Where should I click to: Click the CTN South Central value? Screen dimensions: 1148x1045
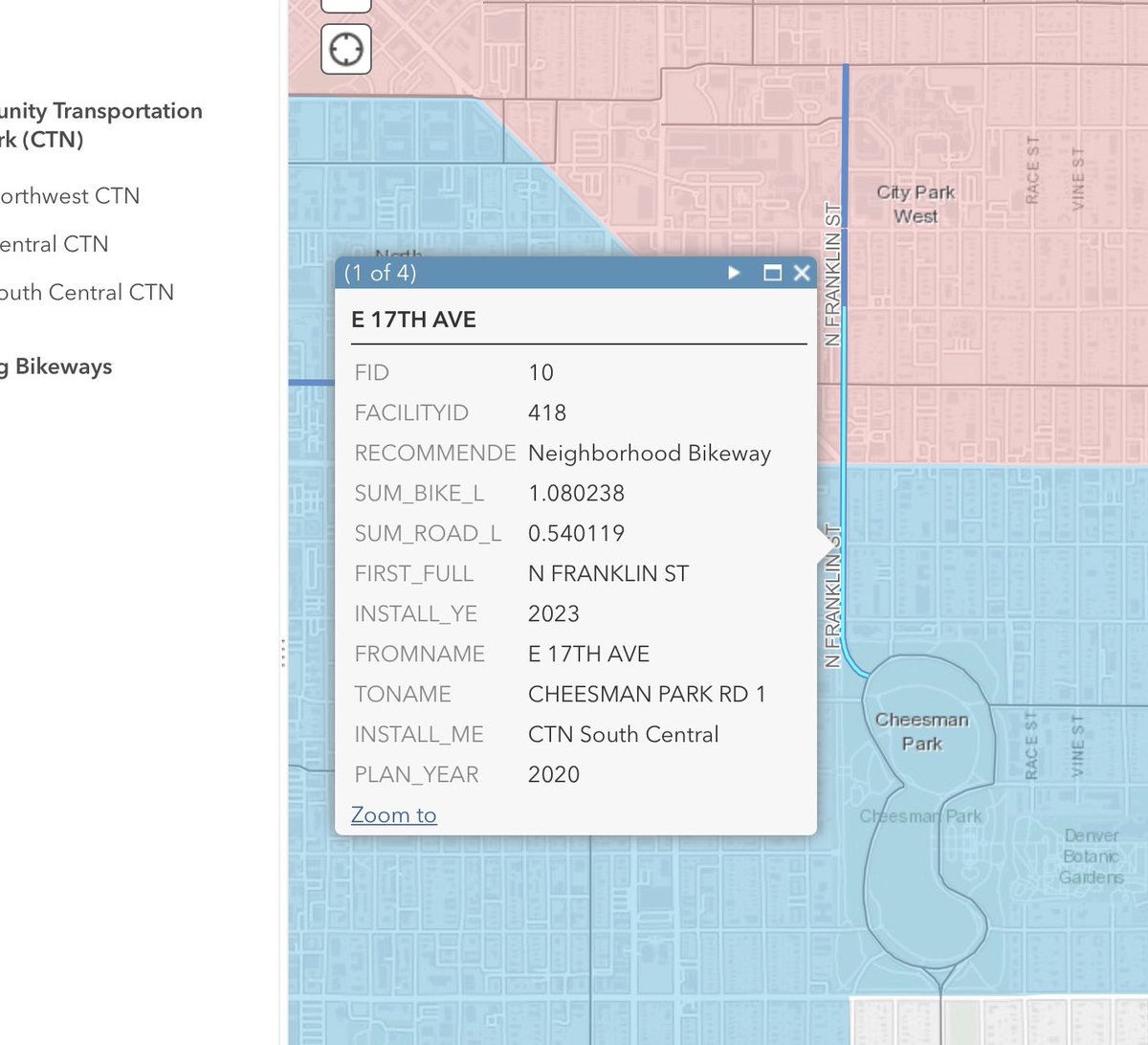coord(624,734)
